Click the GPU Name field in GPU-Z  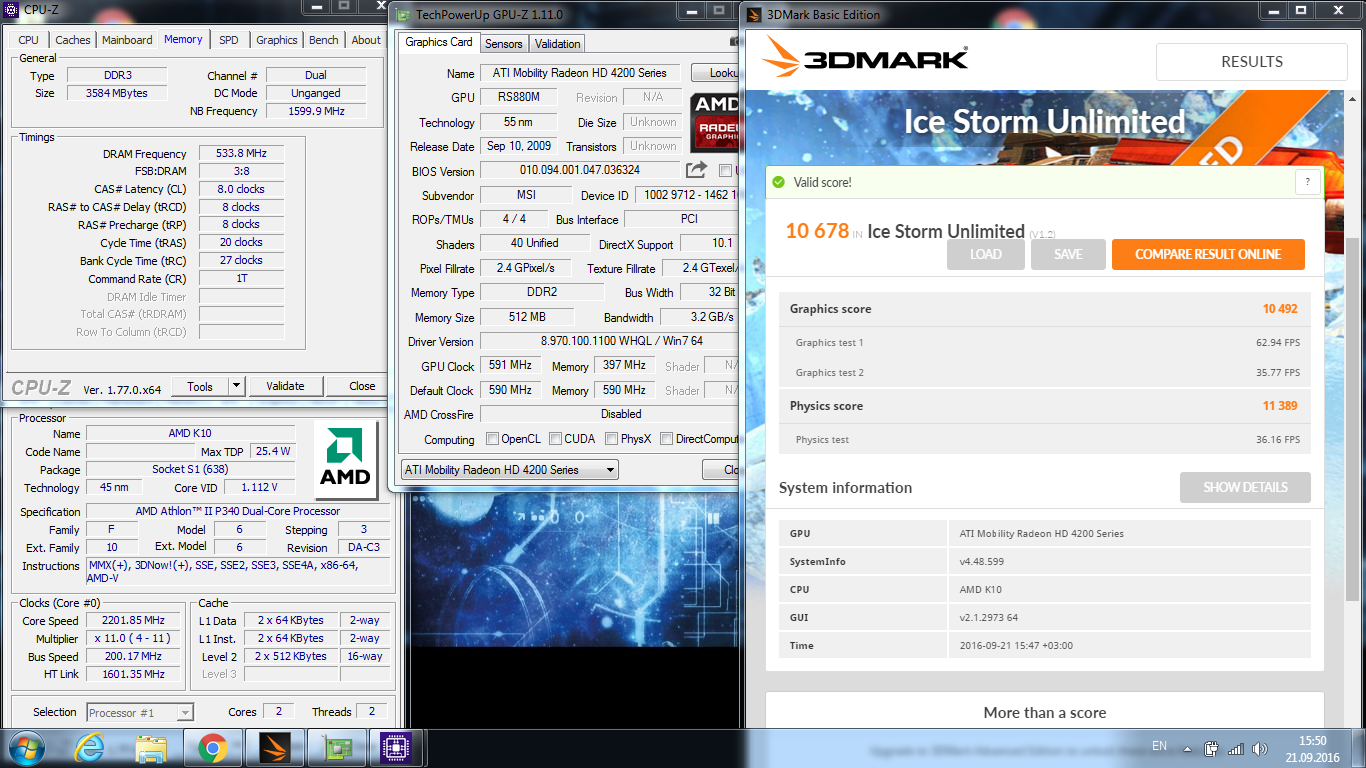(580, 73)
